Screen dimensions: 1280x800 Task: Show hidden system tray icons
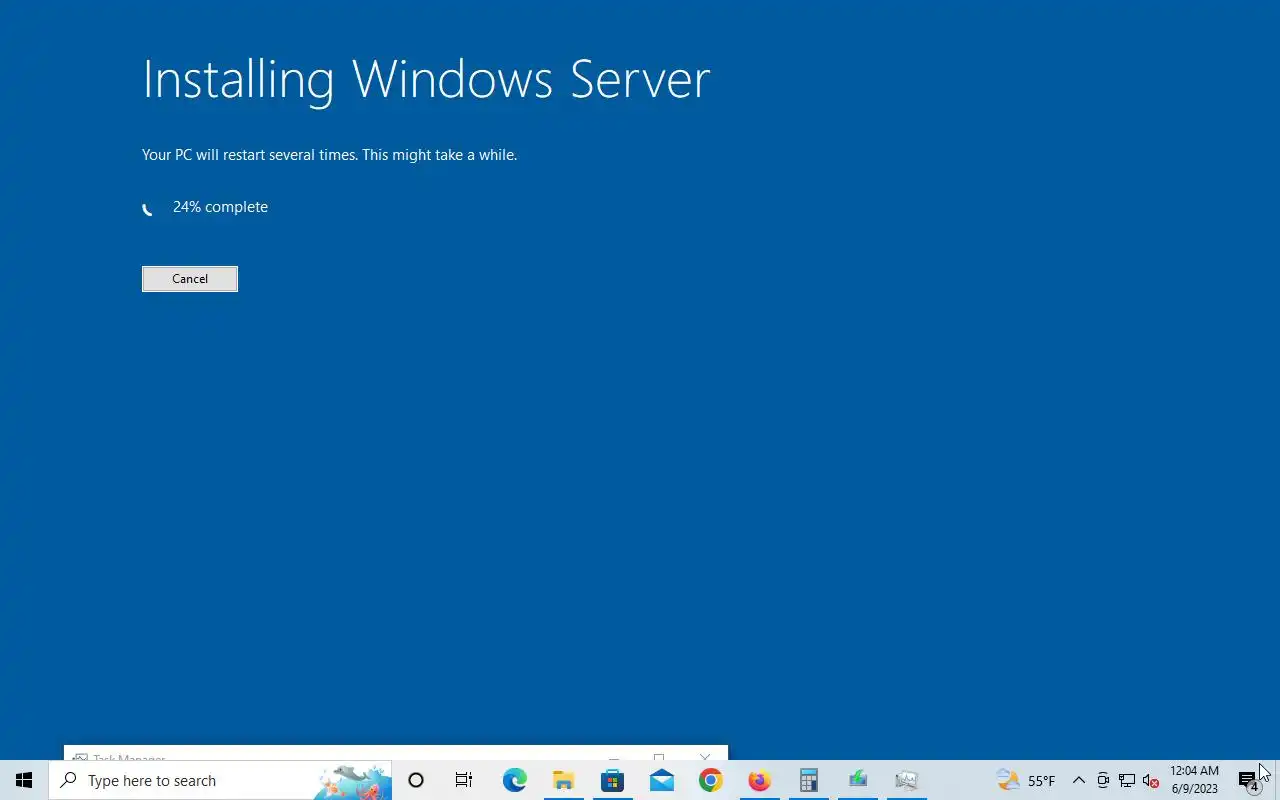tap(1078, 780)
